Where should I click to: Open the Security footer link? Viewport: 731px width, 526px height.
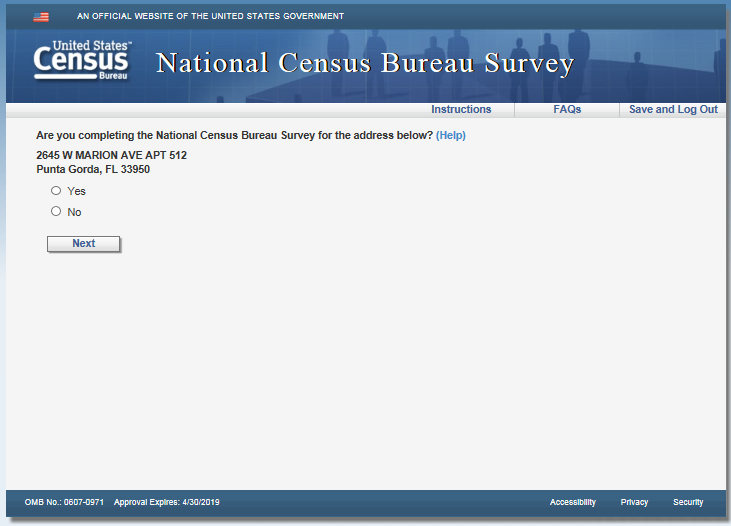[688, 502]
